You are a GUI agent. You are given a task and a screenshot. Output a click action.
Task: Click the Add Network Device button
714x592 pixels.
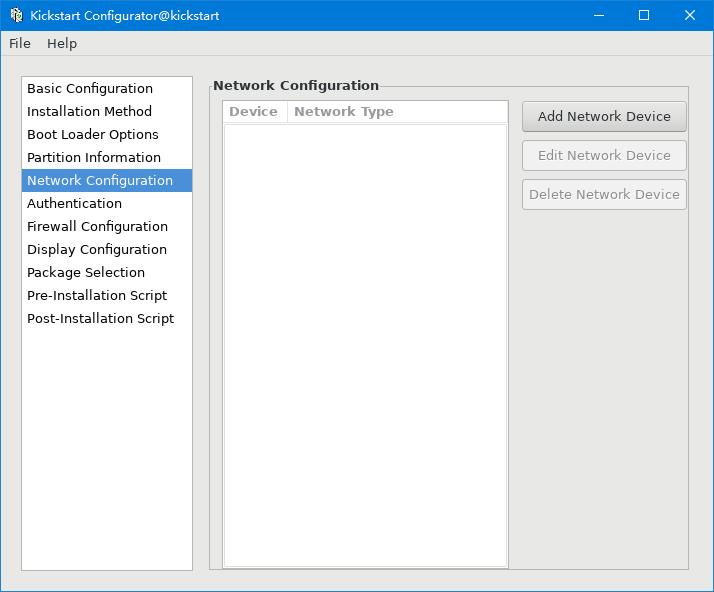pyautogui.click(x=604, y=117)
